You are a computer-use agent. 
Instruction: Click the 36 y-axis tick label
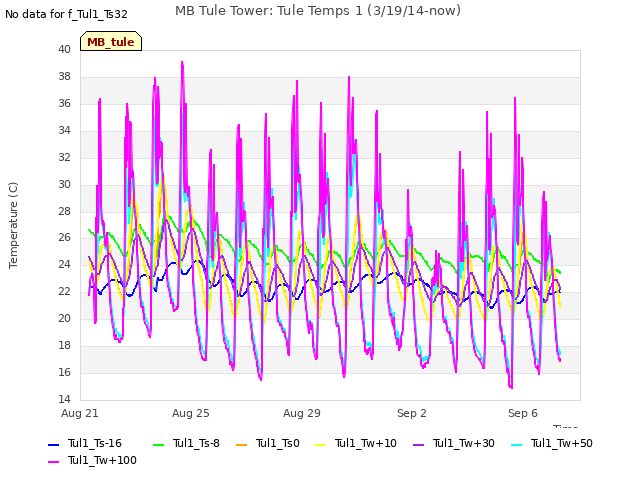point(64,103)
